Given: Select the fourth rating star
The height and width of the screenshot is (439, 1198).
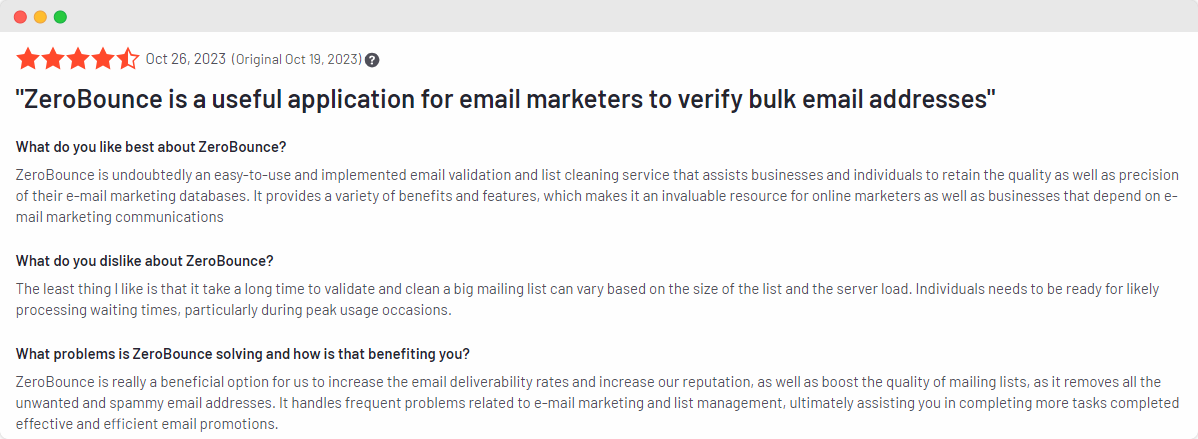Looking at the screenshot, I should coord(103,59).
